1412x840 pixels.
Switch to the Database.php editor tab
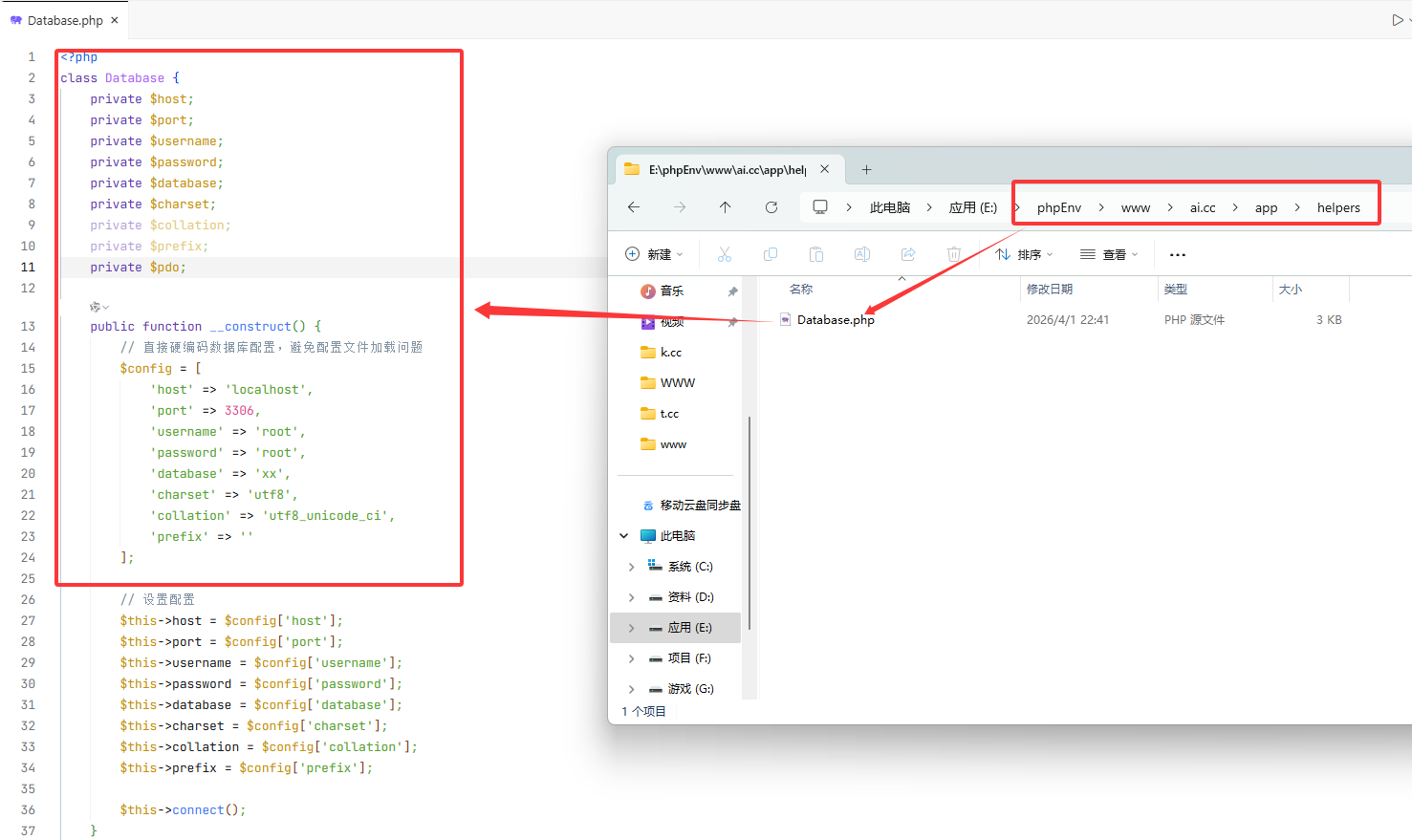coord(64,20)
